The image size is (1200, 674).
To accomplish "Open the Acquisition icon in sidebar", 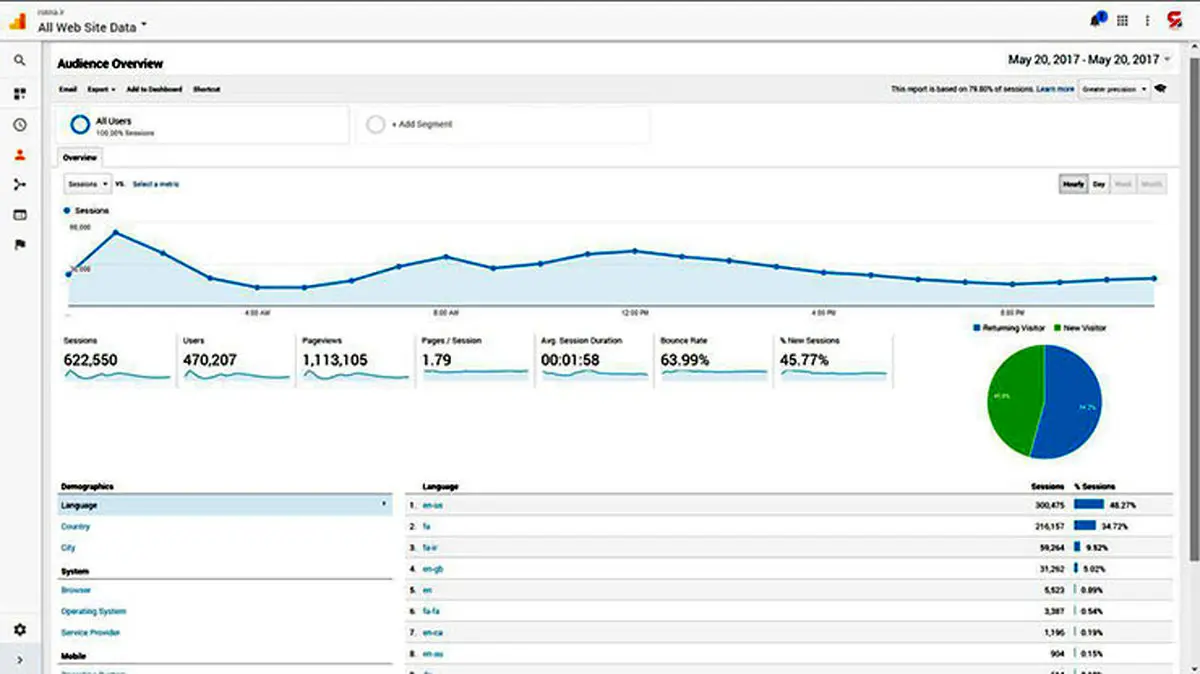I will pyautogui.click(x=19, y=185).
